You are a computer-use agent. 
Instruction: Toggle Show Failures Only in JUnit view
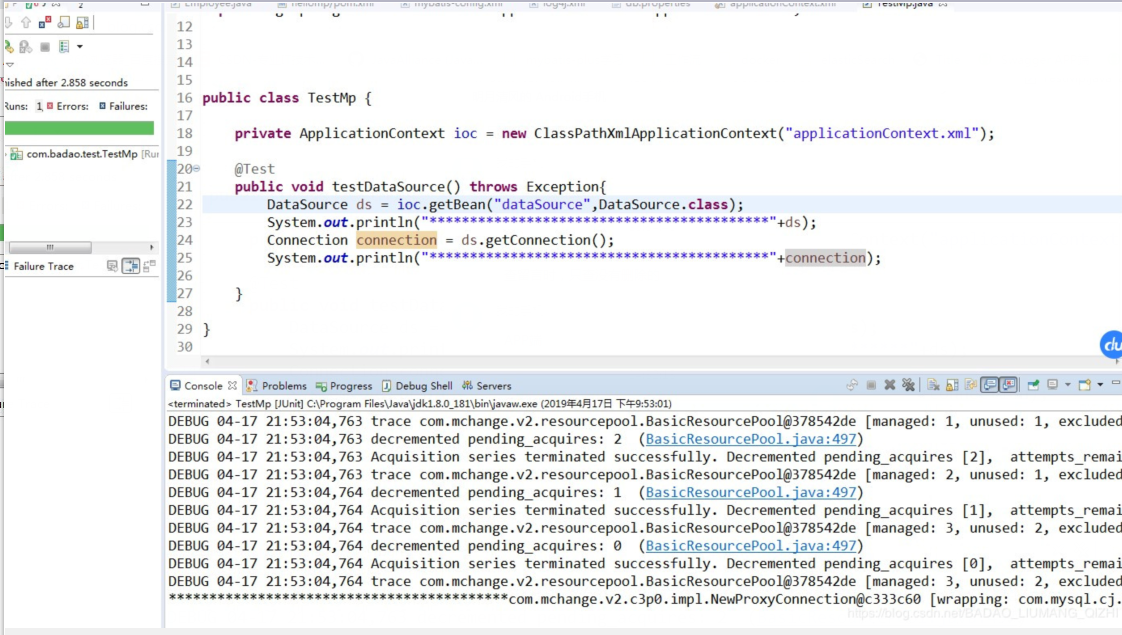(x=44, y=22)
